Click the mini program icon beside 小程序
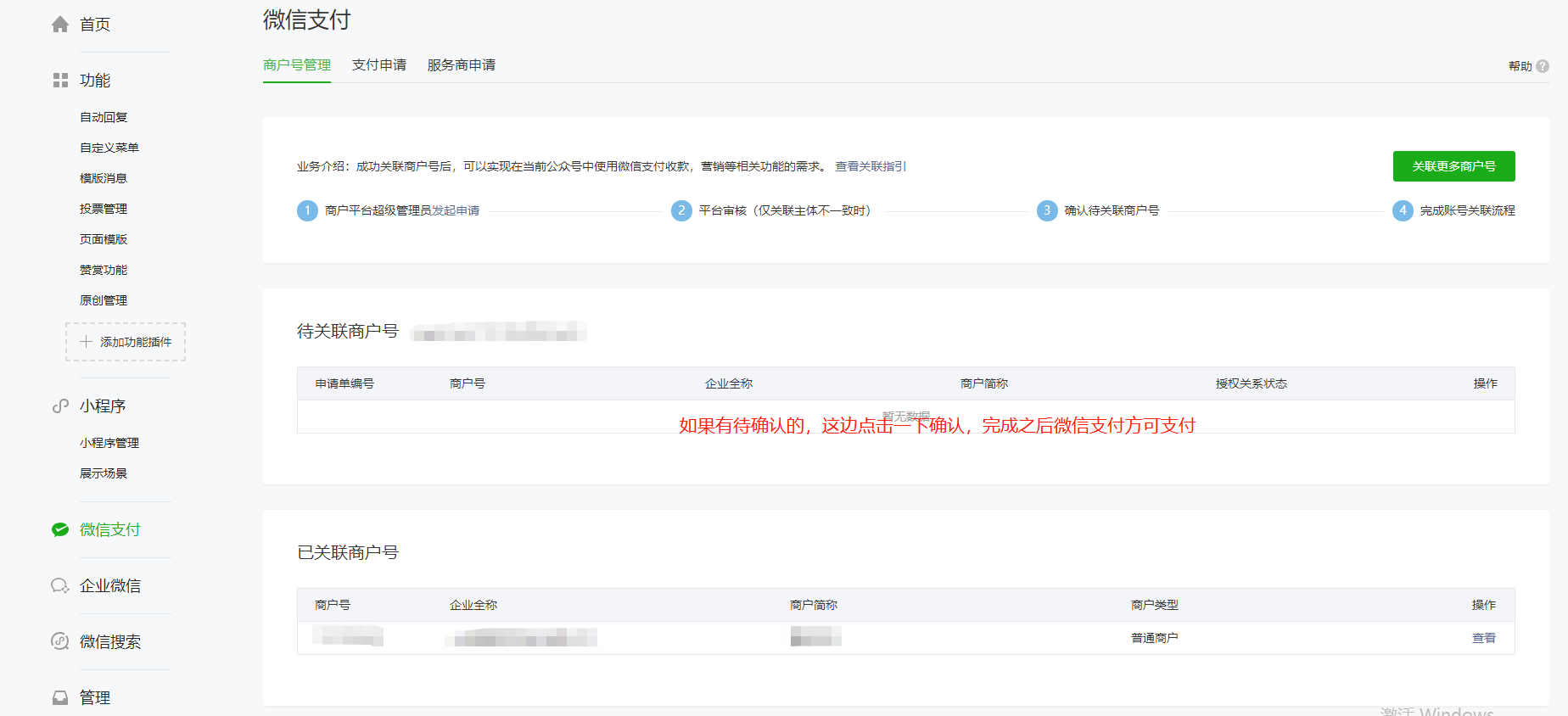Screen dimensions: 1568x716 60,406
